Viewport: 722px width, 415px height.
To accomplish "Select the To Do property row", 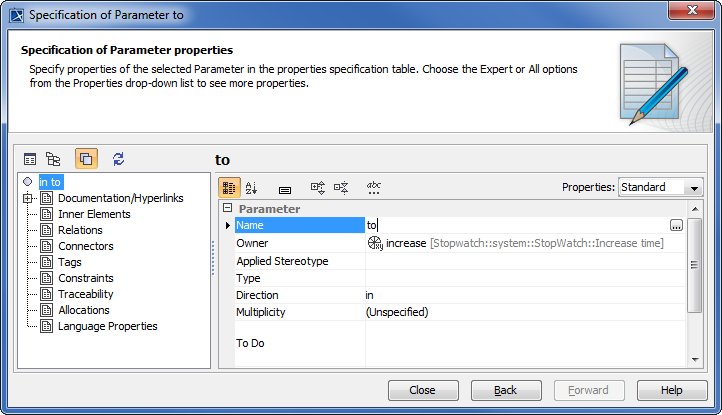I will pos(460,343).
